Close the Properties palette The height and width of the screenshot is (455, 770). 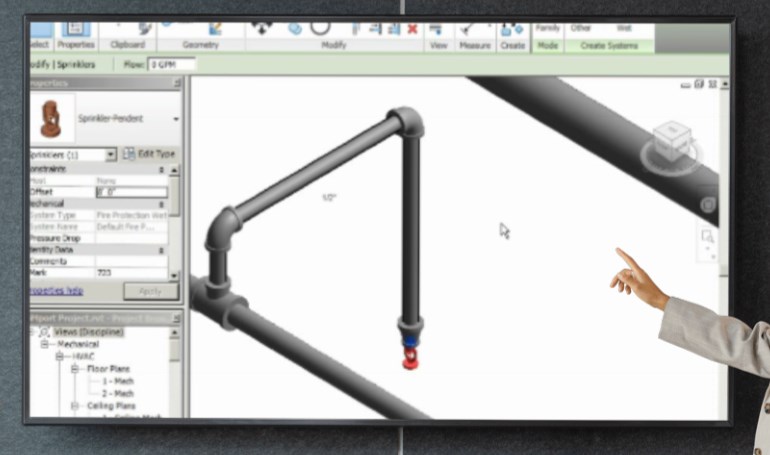[177, 83]
